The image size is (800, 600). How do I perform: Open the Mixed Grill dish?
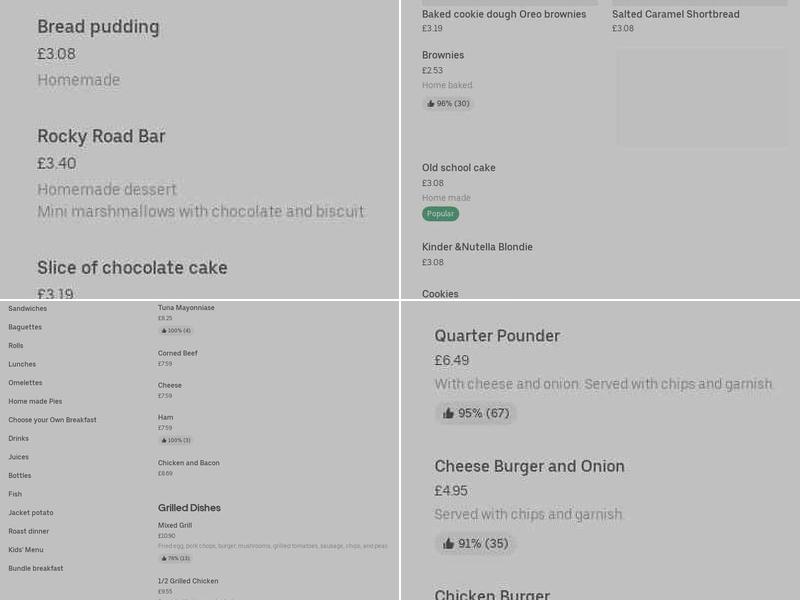point(177,525)
